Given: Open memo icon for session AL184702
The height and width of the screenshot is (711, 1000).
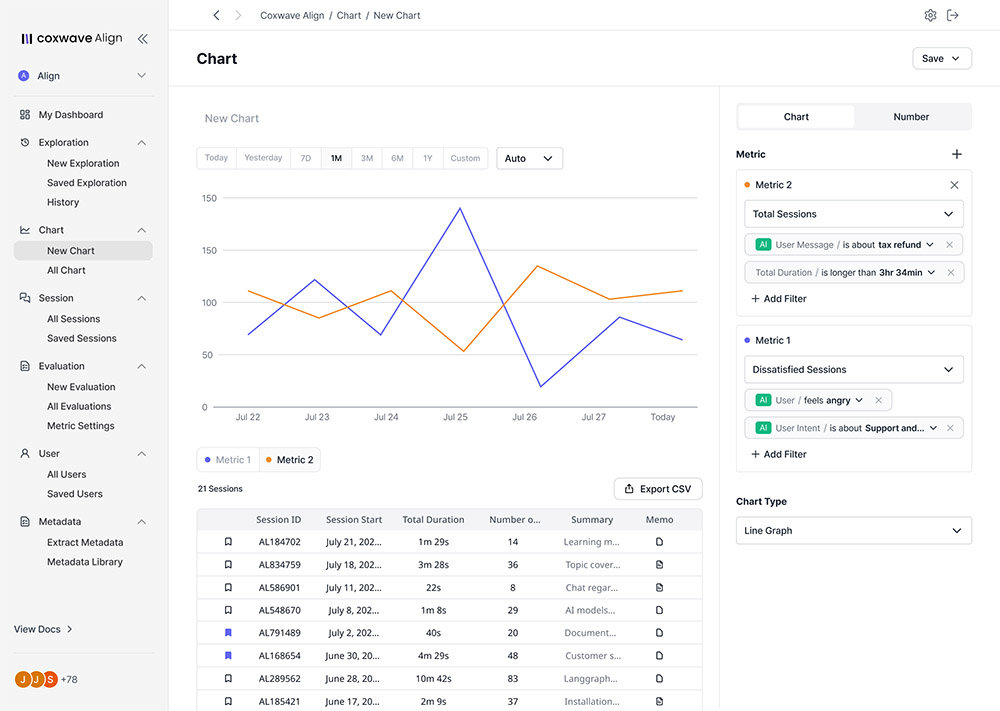Looking at the screenshot, I should coord(659,542).
